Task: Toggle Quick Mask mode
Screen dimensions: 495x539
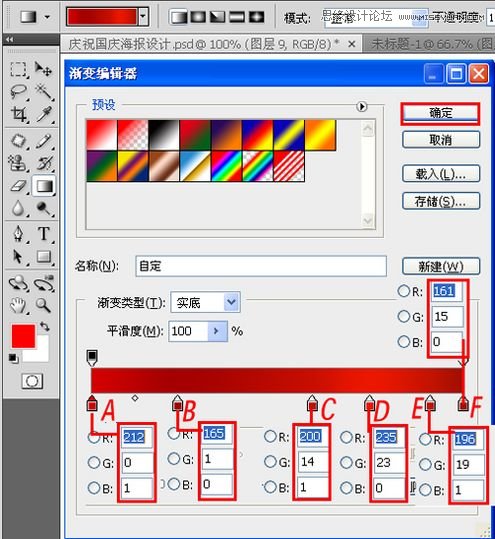Action: (x=32, y=381)
